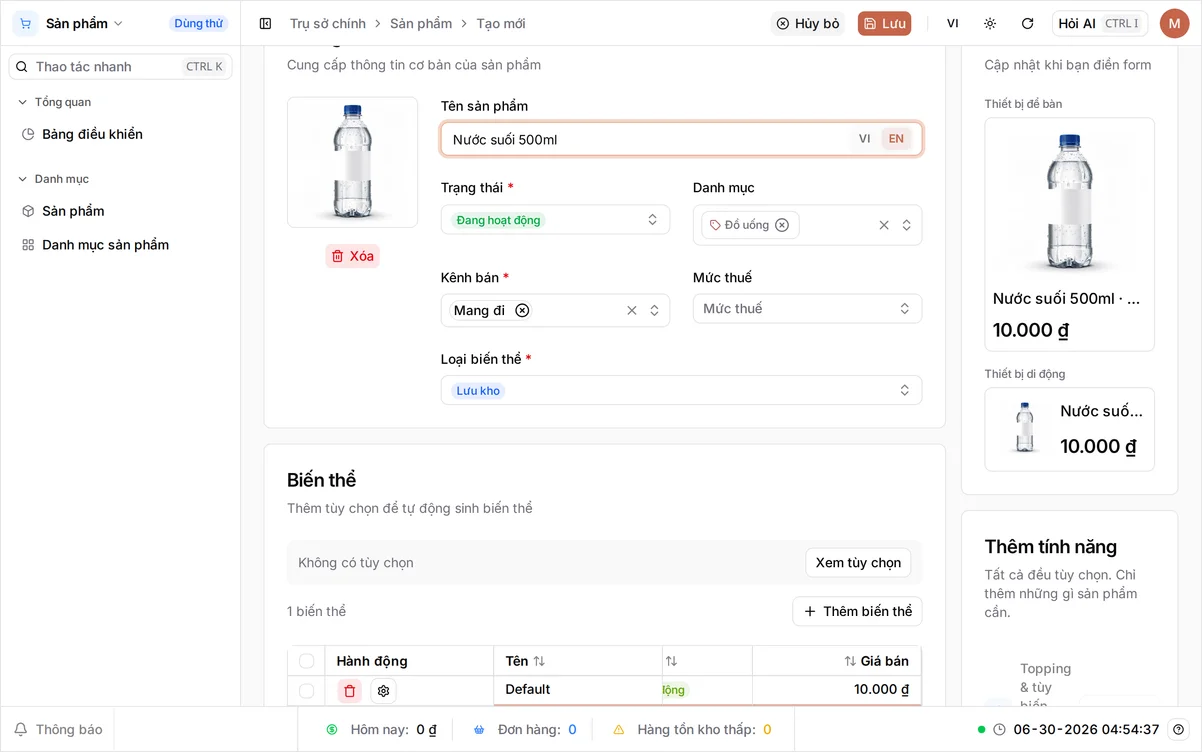Open Default variant settings gear
Screen dimensions: 1202x752
pos(383,691)
